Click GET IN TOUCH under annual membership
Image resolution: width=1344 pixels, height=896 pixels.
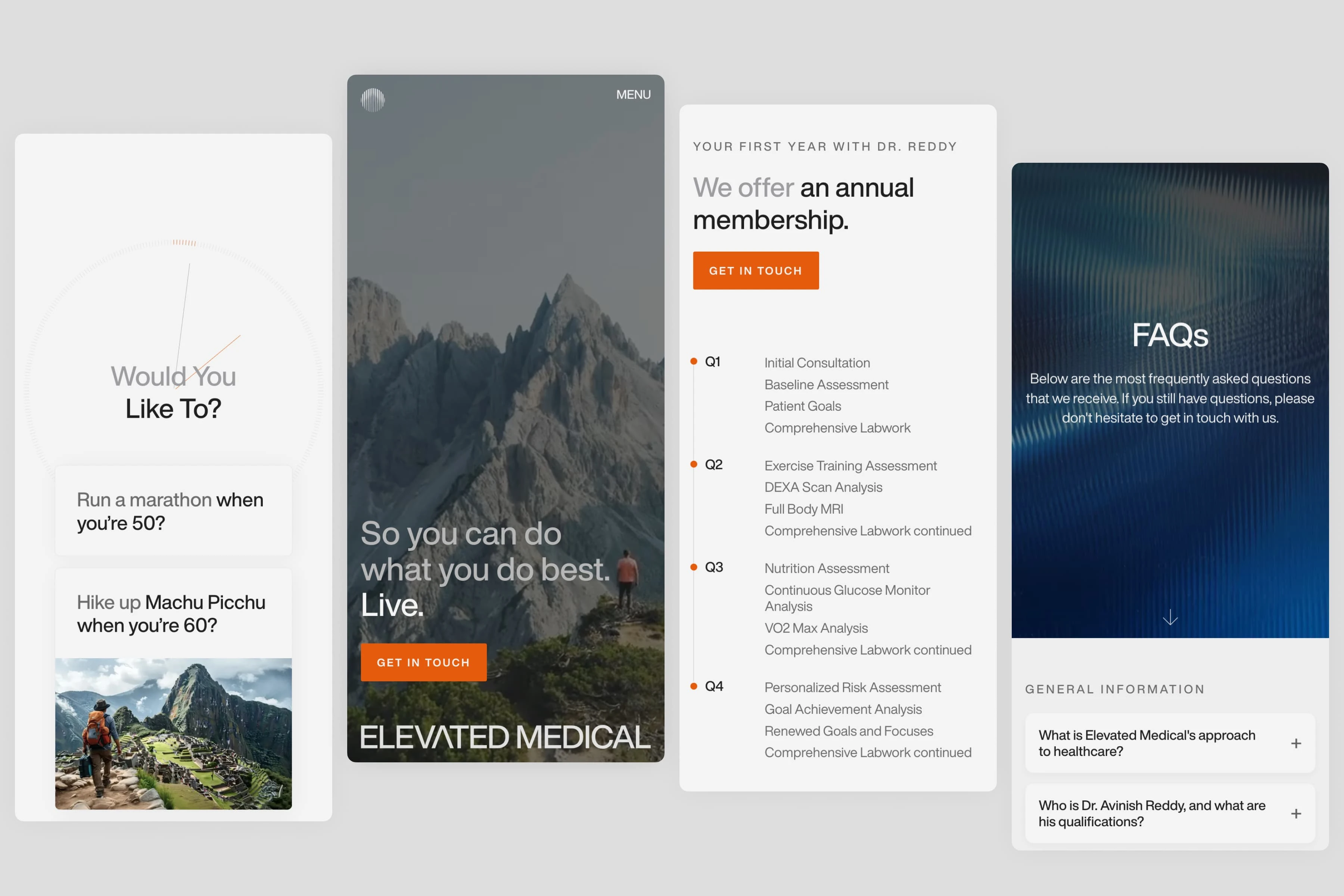[x=755, y=270]
